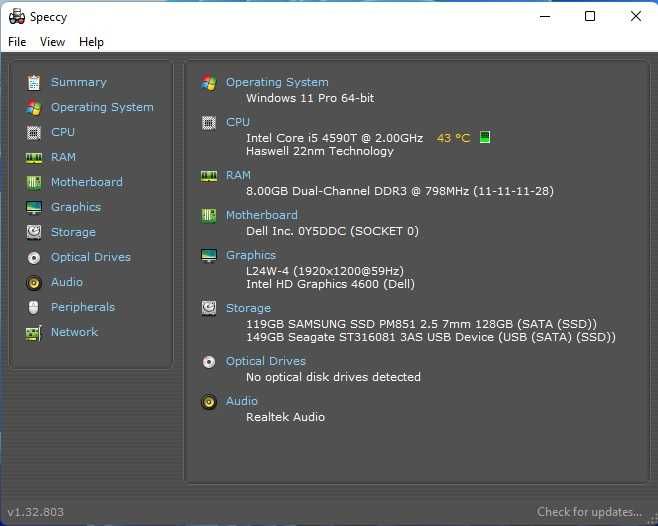Click the Storage heading link in summary

[248, 308]
